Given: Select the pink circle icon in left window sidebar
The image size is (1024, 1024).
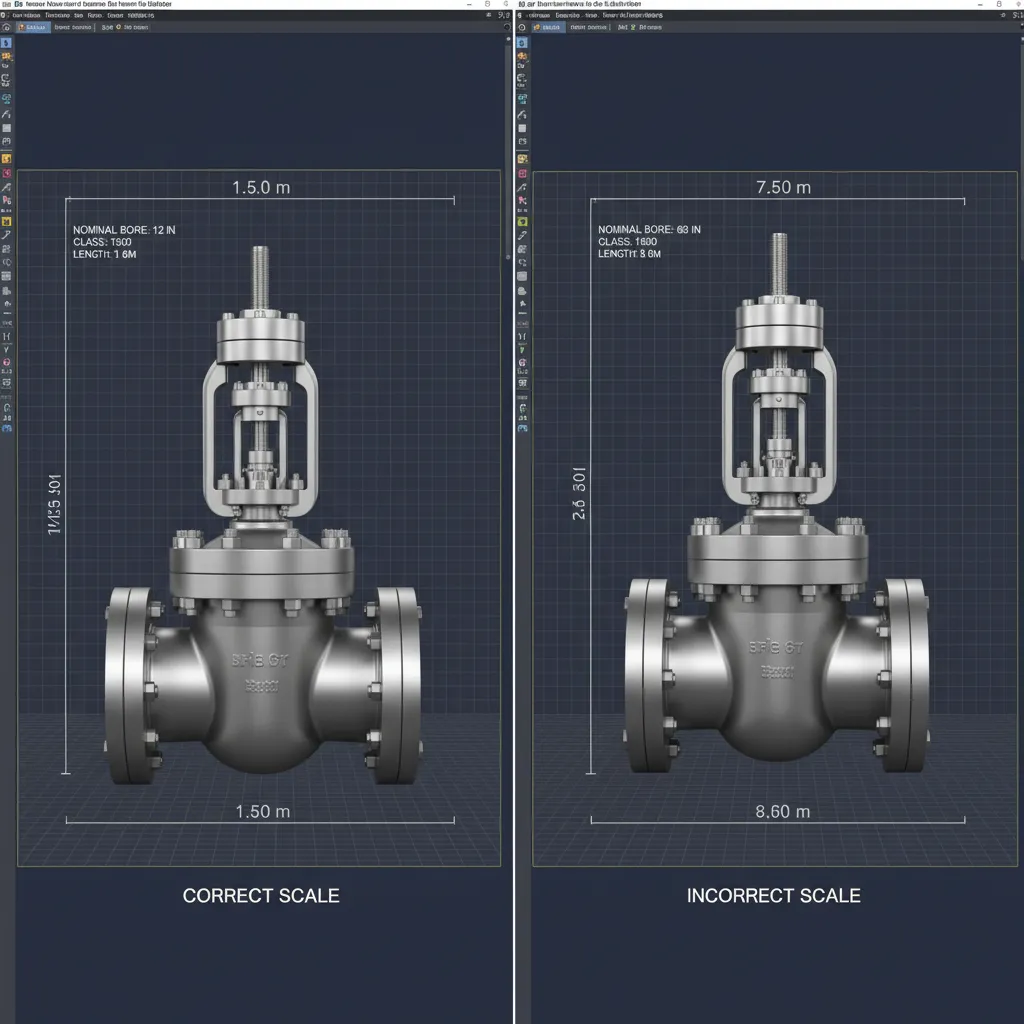Looking at the screenshot, I should [x=6, y=362].
